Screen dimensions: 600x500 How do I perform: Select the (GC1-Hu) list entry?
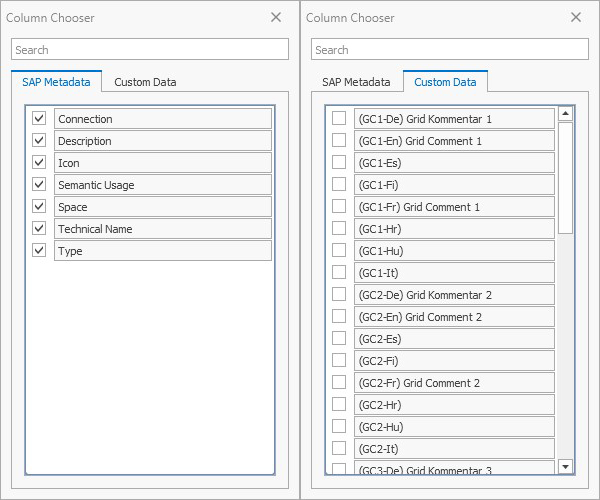[454, 251]
